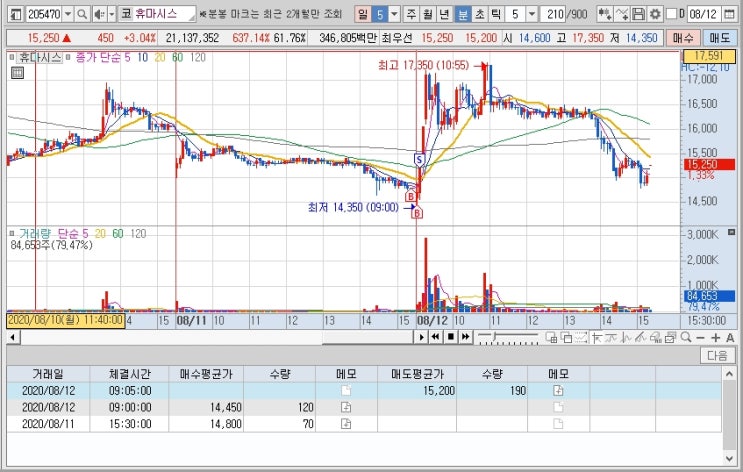743x472 pixels.
Task: Click the 205470 stock code field
Action: pyautogui.click(x=44, y=14)
